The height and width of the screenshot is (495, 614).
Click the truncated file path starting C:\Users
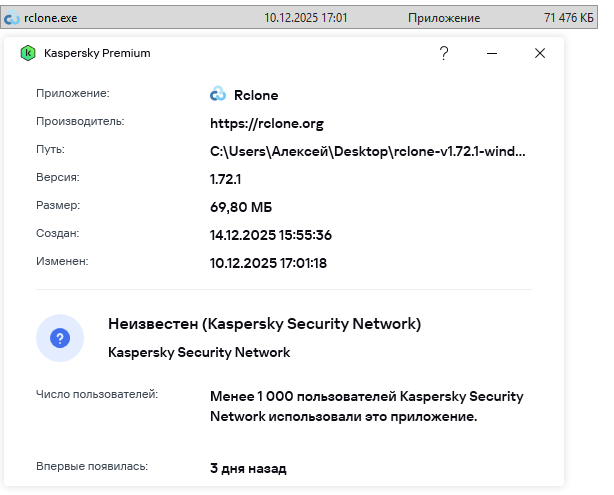[367, 151]
